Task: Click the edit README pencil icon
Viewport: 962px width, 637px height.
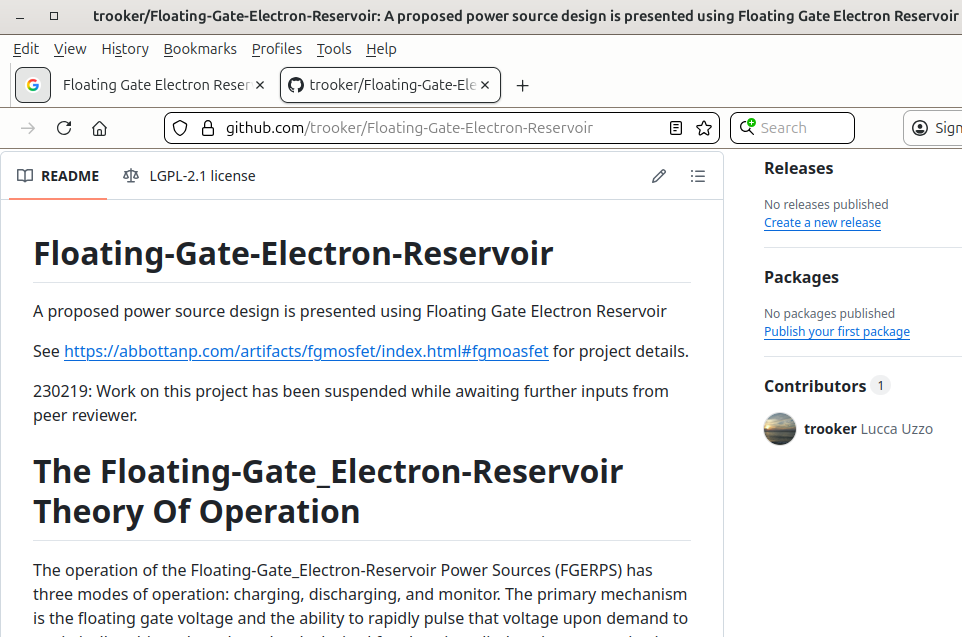Action: tap(658, 176)
